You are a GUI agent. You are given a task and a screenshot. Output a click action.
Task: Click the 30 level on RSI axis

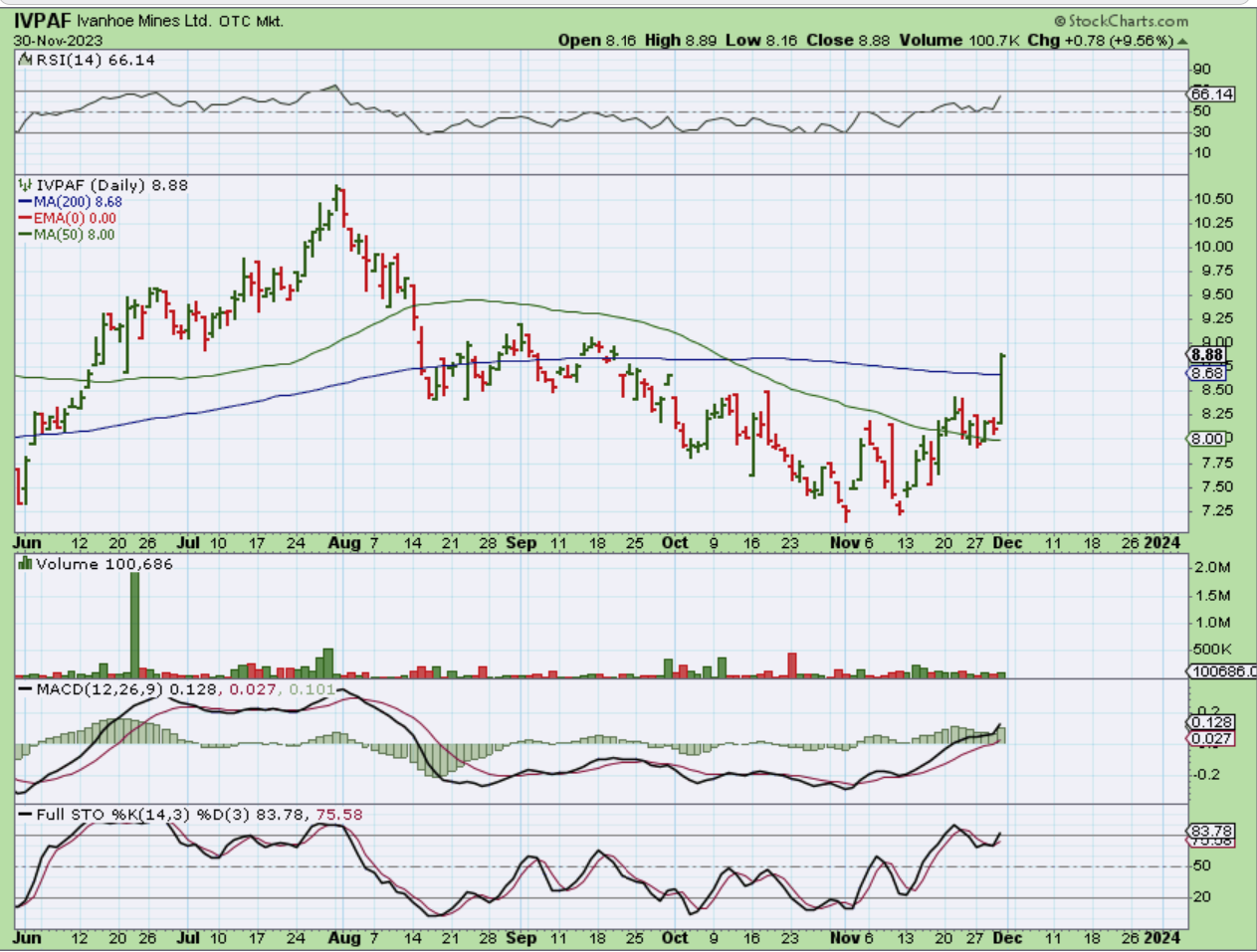tap(1201, 131)
